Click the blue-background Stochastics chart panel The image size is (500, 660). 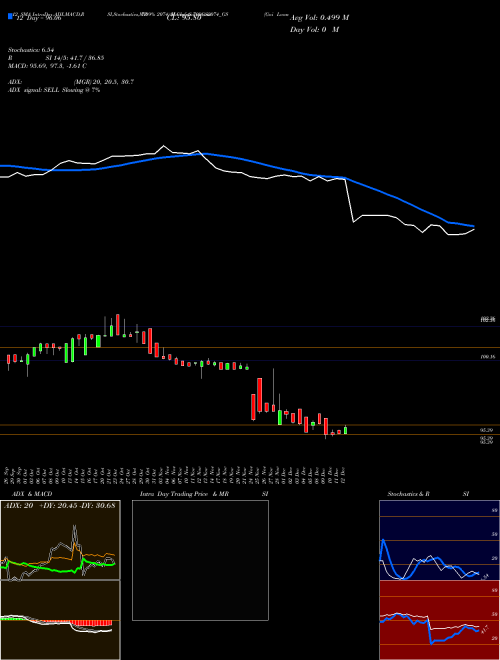click(439, 540)
